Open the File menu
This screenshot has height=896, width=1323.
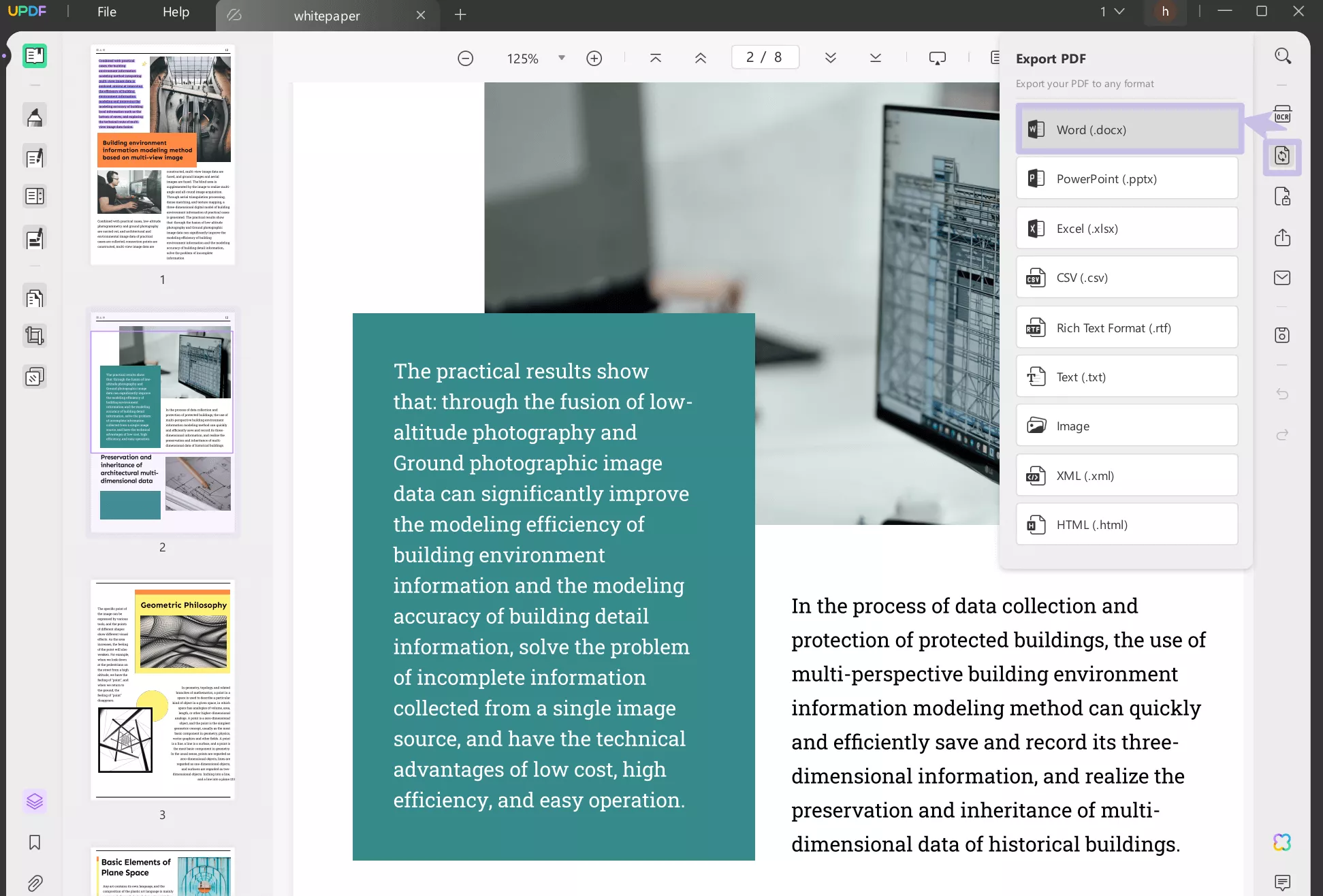[107, 12]
